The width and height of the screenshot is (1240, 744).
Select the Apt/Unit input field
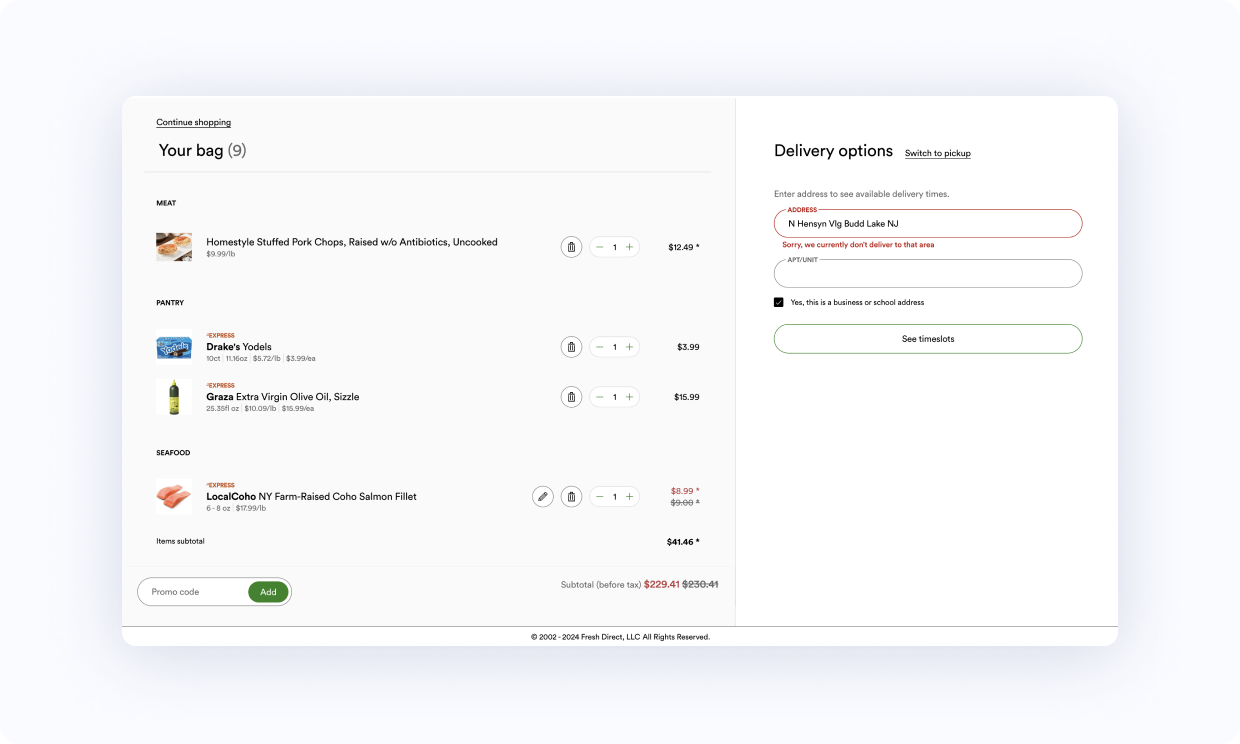[x=927, y=274]
